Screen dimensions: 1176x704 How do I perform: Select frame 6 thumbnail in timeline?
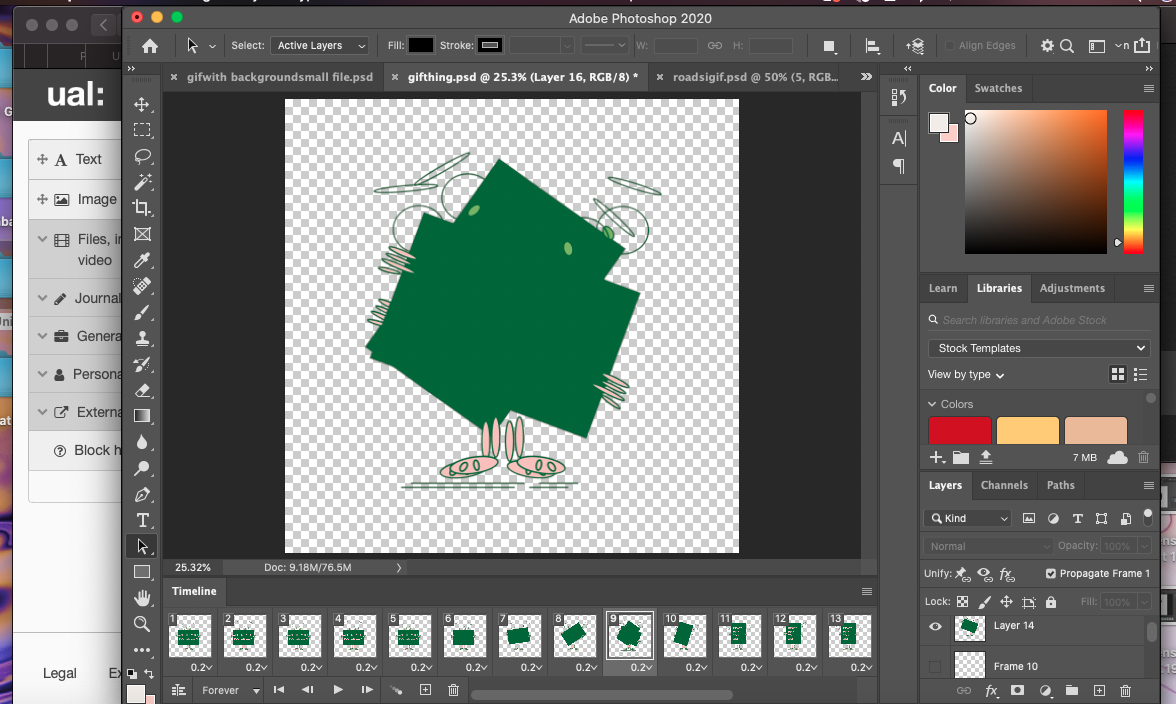coord(463,636)
